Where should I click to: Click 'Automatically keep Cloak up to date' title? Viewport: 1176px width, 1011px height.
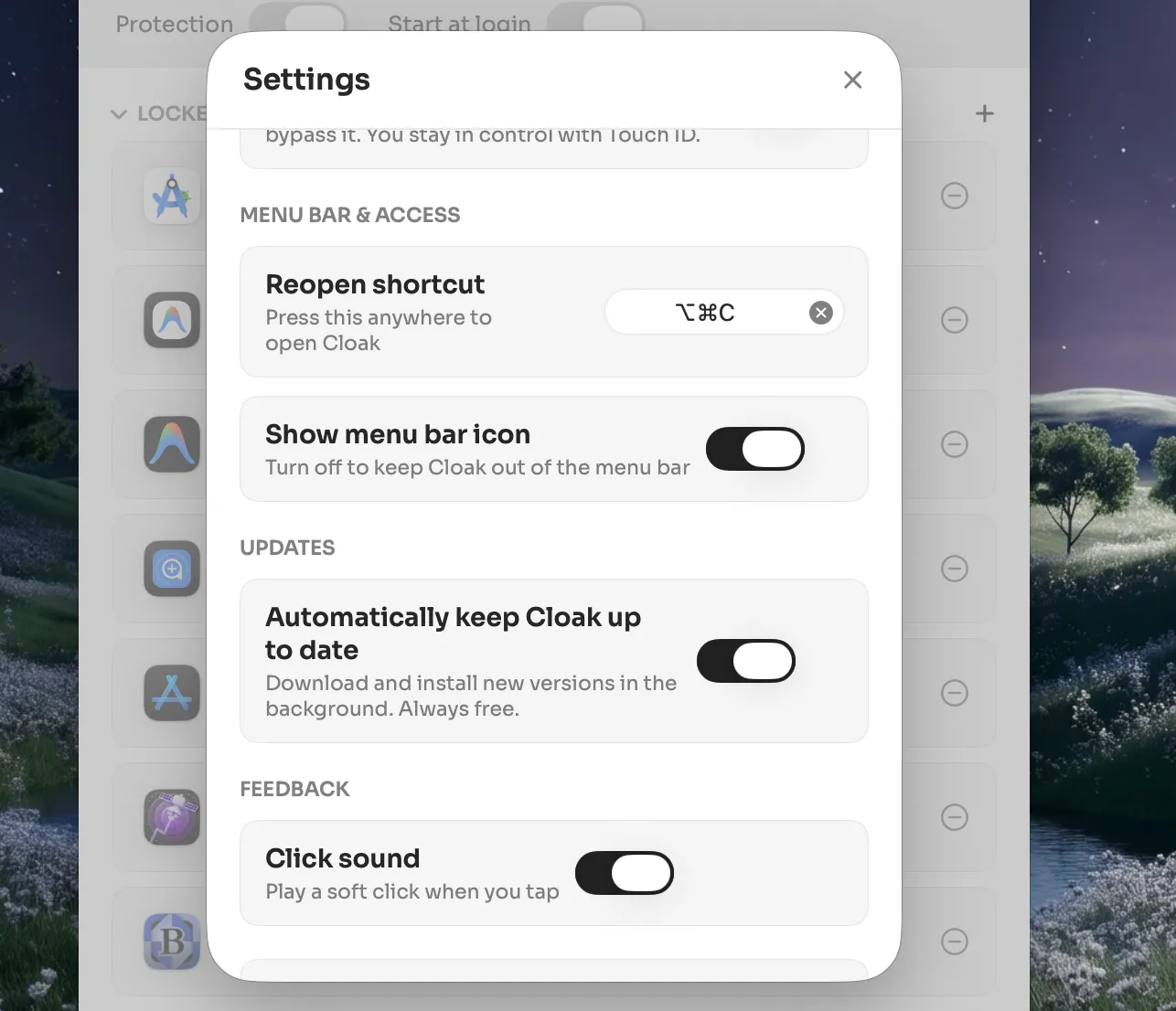click(454, 633)
